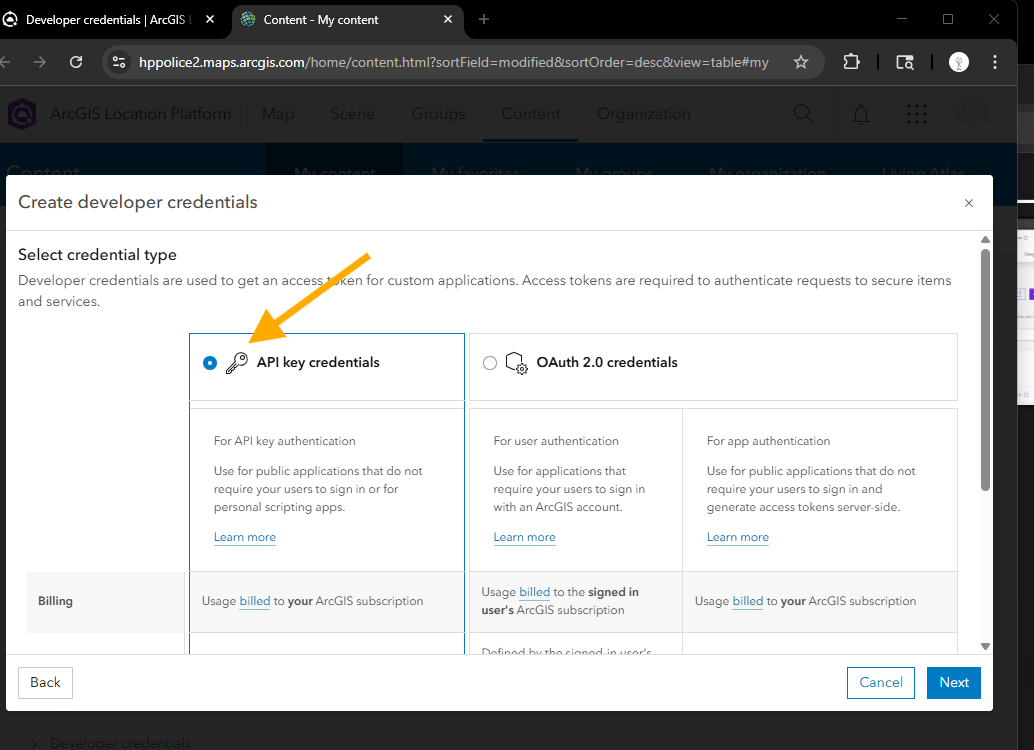1034x750 pixels.
Task: Click the 'Select credential type' heading
Action: tap(98, 255)
